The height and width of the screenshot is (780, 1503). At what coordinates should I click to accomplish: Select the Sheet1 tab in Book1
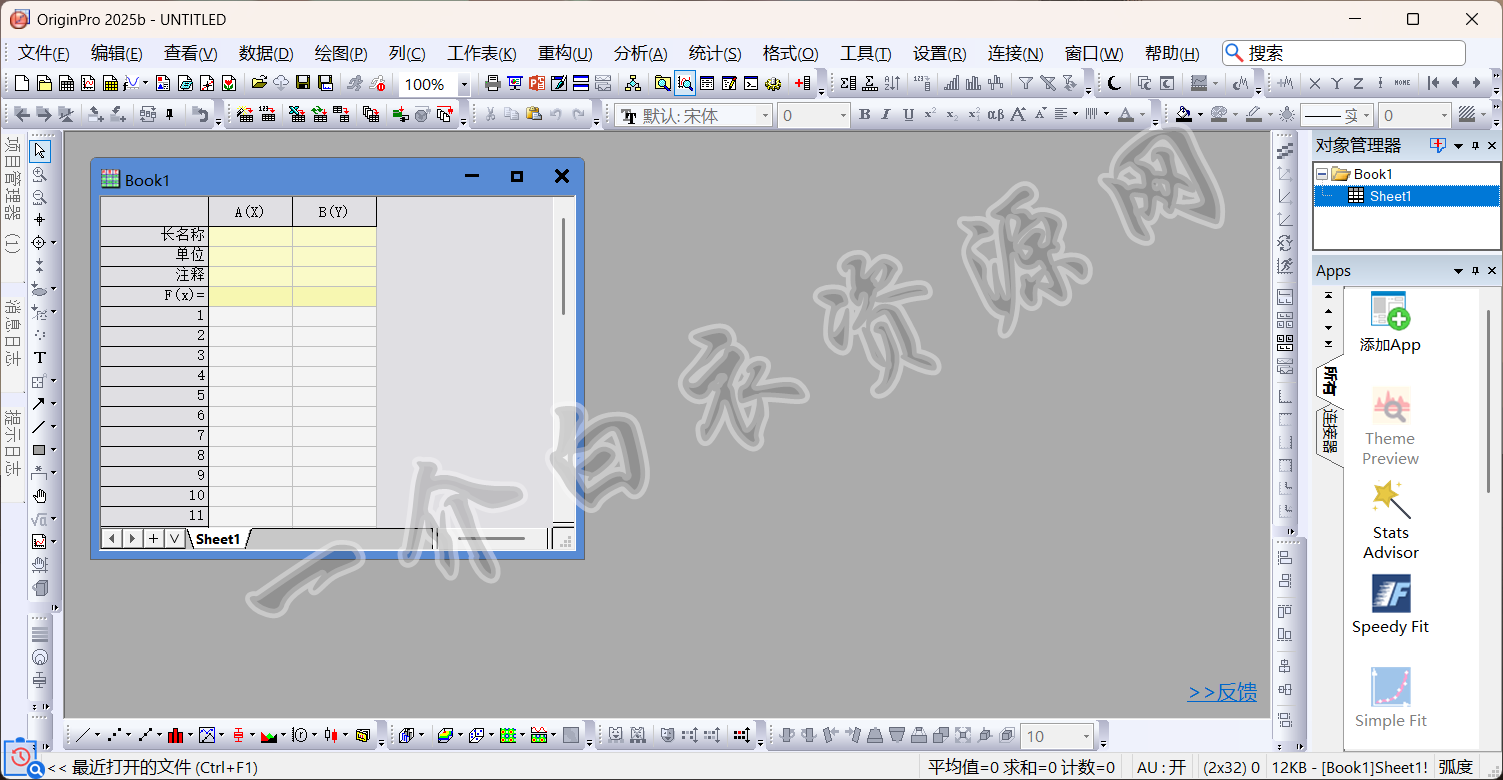[x=218, y=539]
